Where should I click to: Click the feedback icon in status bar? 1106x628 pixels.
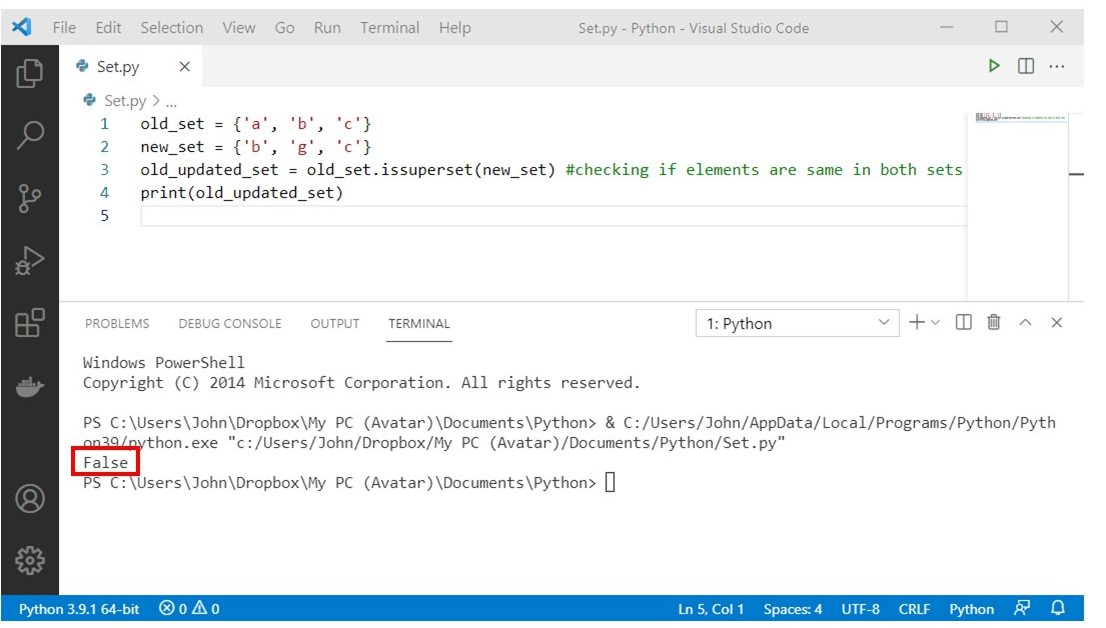point(1022,608)
